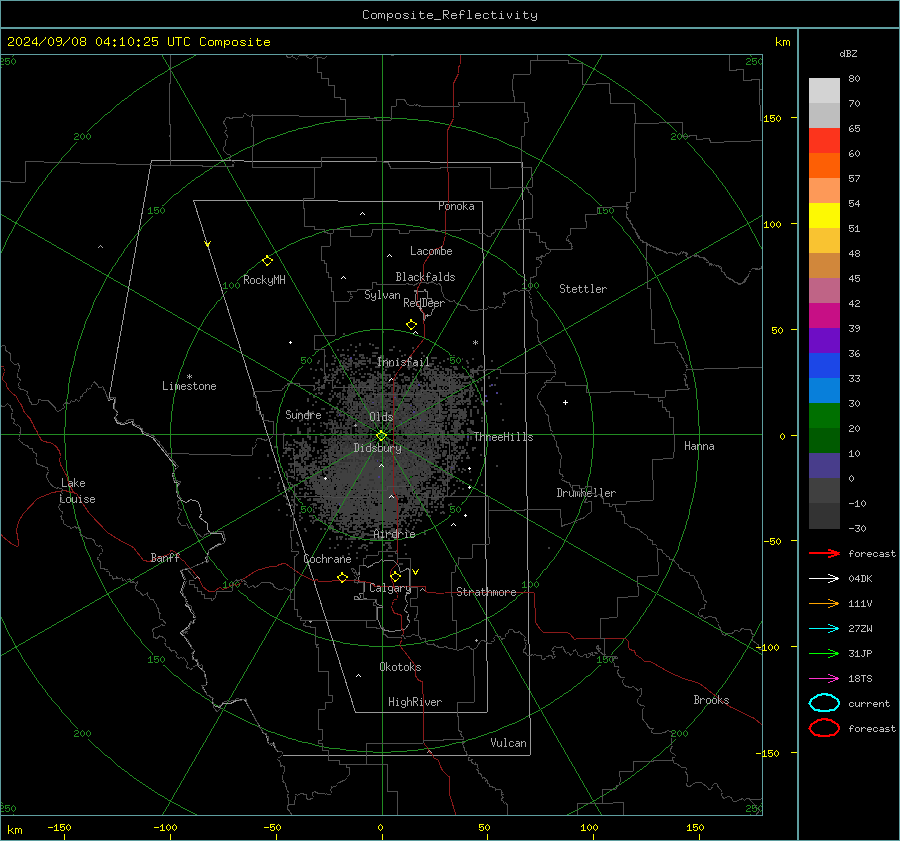Select the orange 111V arrow legend icon

pos(824,603)
